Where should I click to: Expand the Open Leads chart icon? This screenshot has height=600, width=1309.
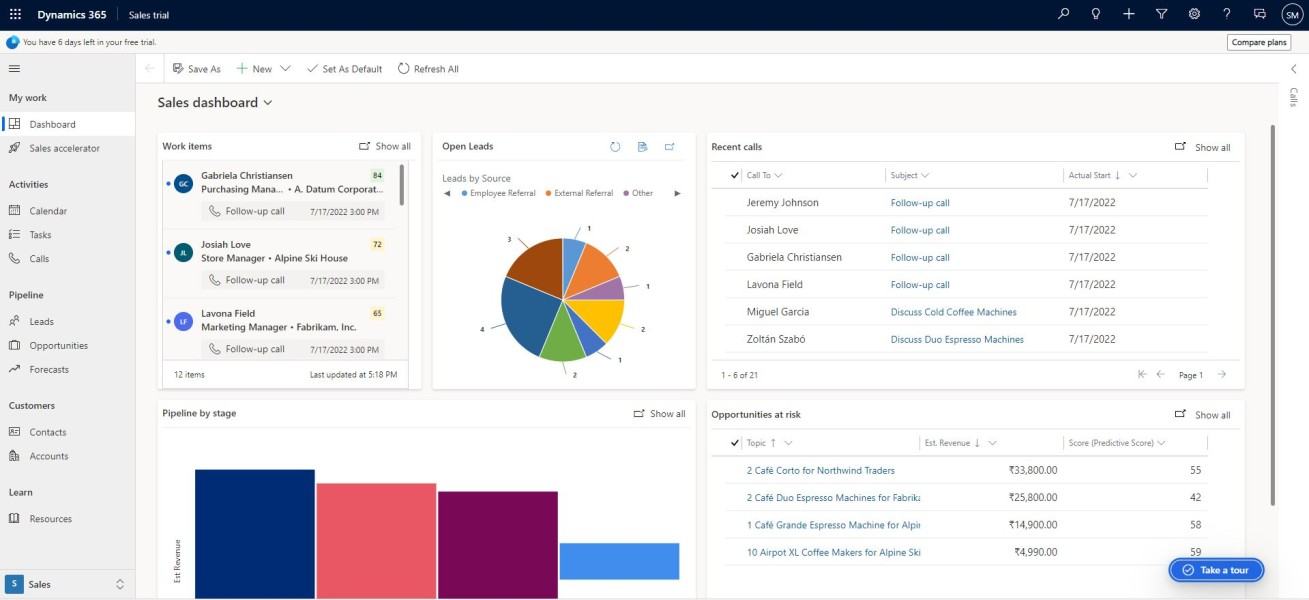point(670,147)
